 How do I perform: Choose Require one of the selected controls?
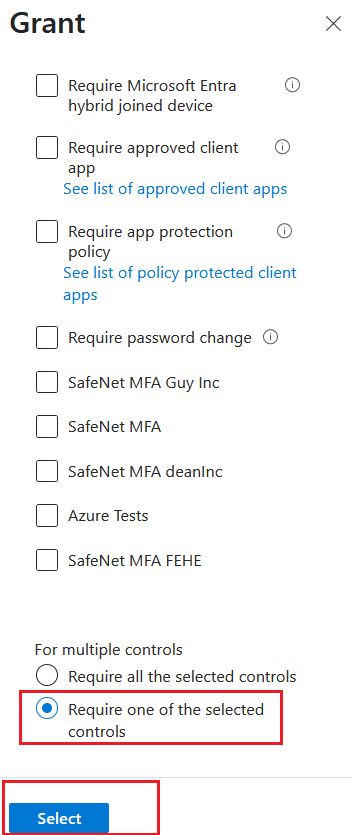(x=47, y=709)
